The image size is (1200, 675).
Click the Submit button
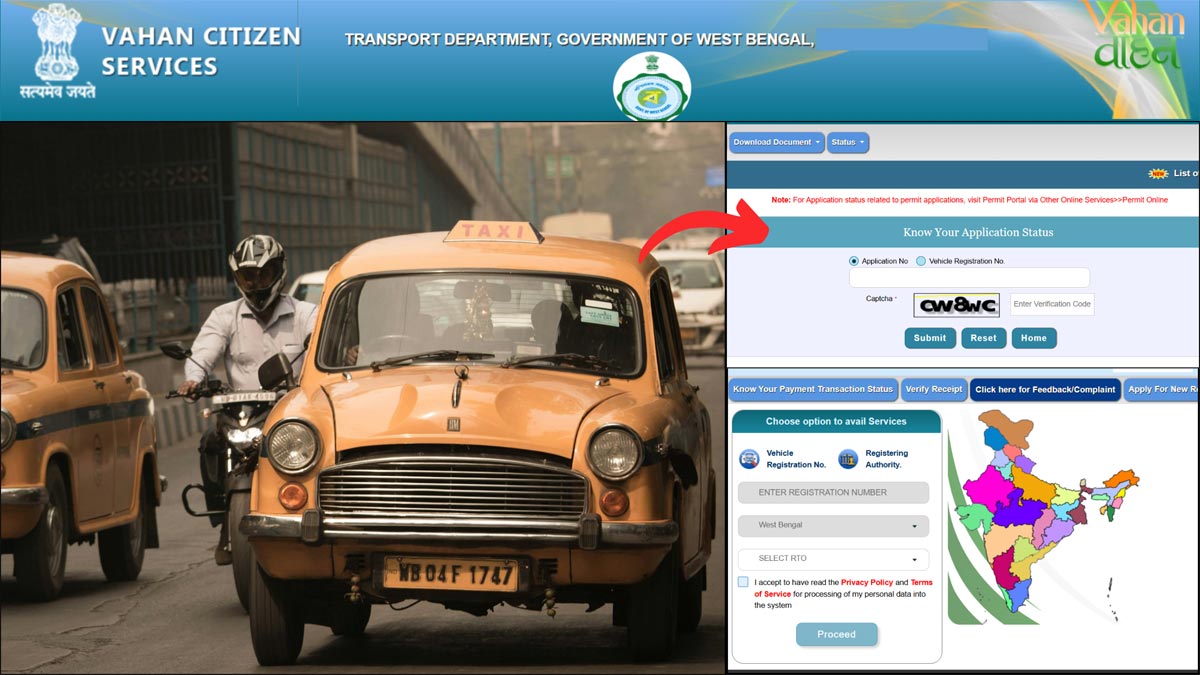(929, 338)
